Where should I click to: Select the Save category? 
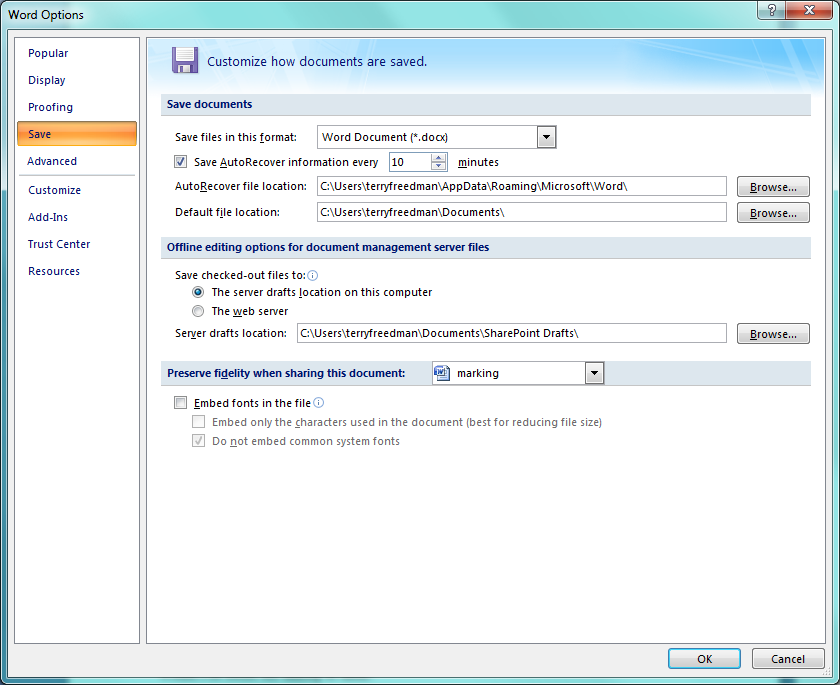click(77, 134)
